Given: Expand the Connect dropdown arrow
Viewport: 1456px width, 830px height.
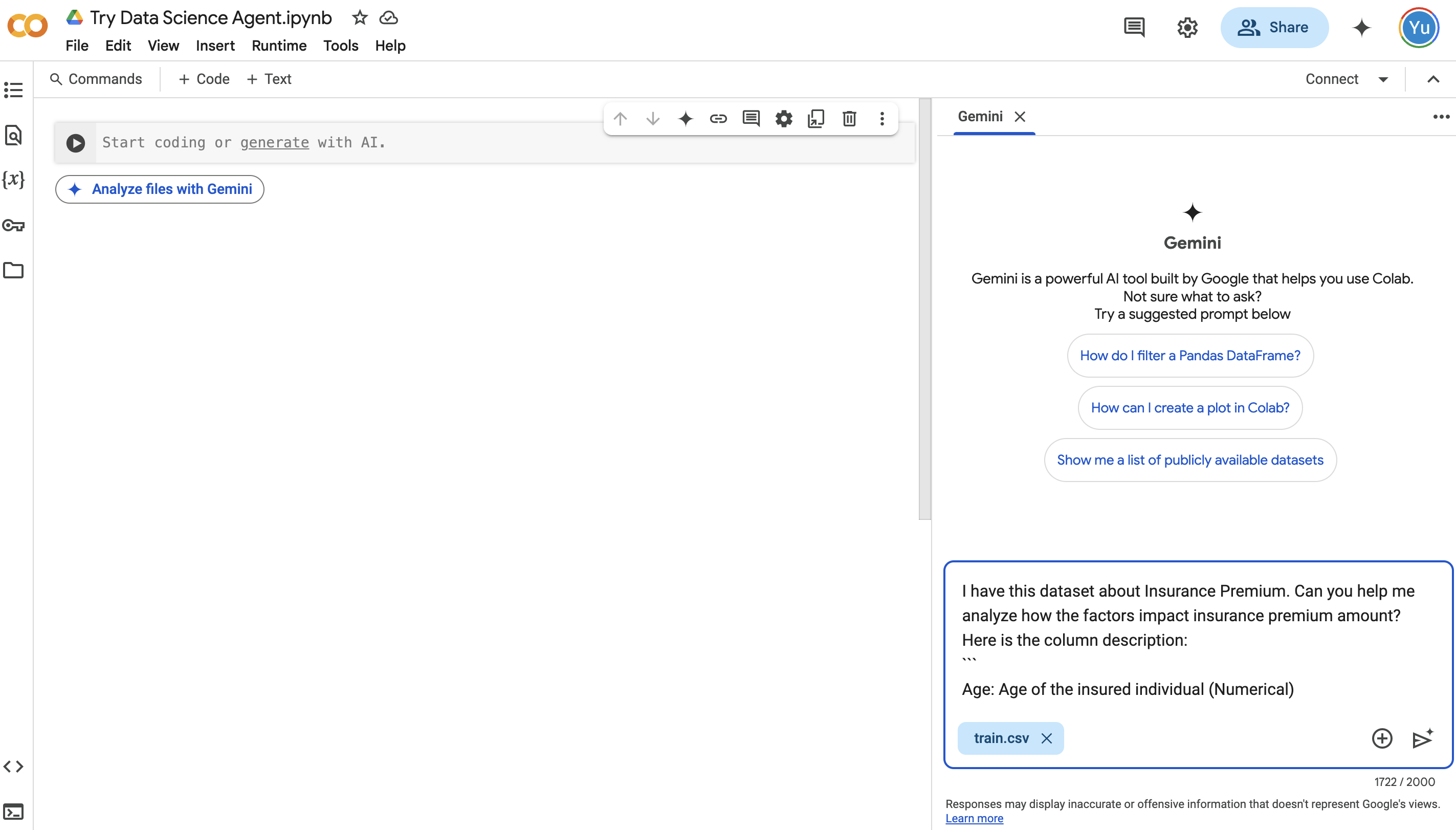Looking at the screenshot, I should click(x=1383, y=79).
